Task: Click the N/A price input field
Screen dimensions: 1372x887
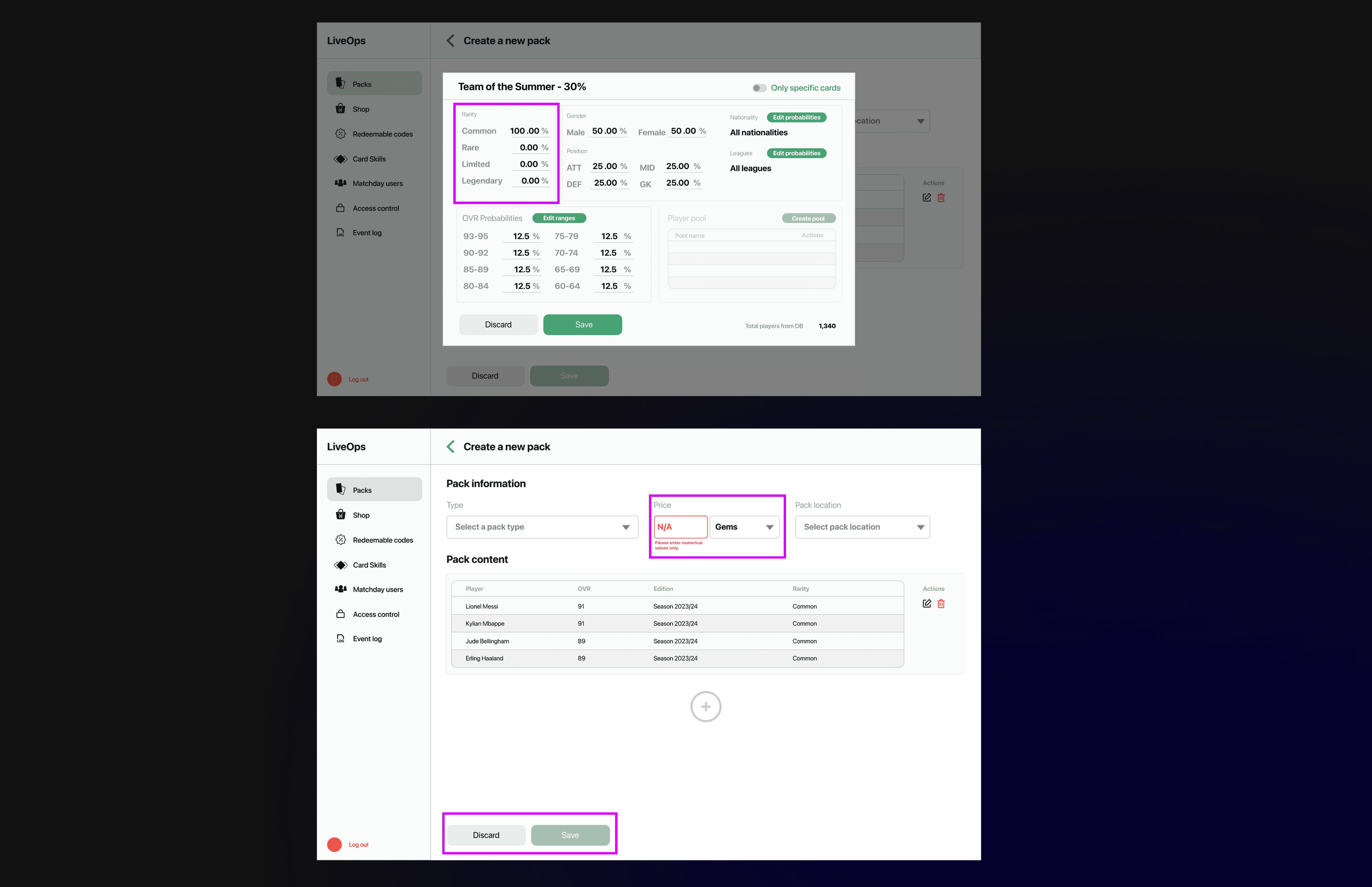Action: [680, 527]
